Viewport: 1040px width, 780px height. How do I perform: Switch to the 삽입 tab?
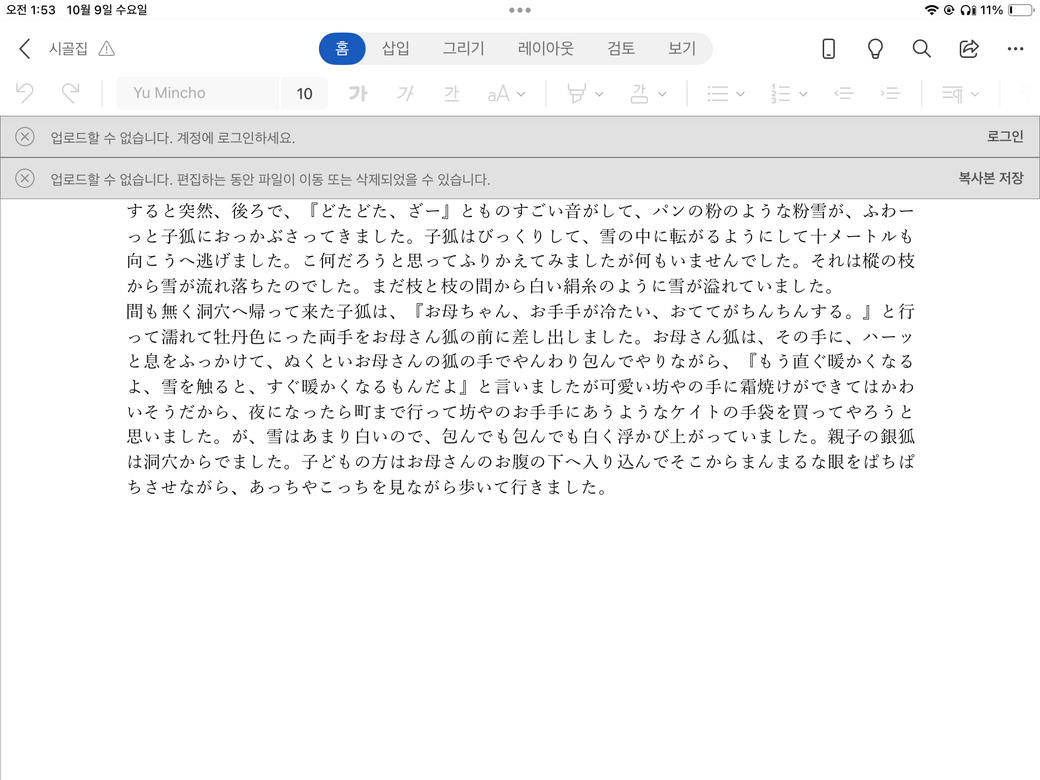pyautogui.click(x=396, y=48)
